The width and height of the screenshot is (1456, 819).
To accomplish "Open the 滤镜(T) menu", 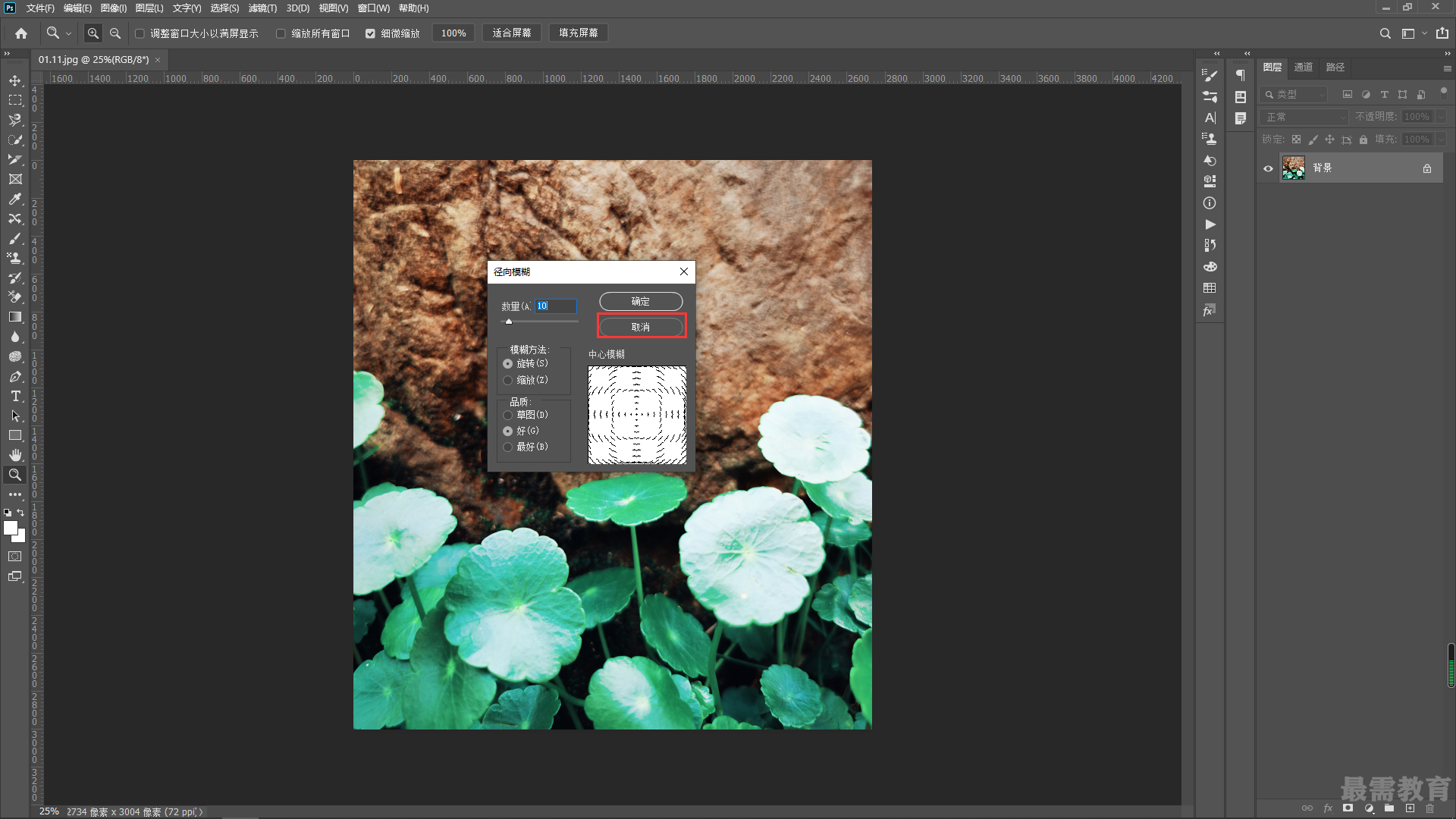I will [262, 8].
